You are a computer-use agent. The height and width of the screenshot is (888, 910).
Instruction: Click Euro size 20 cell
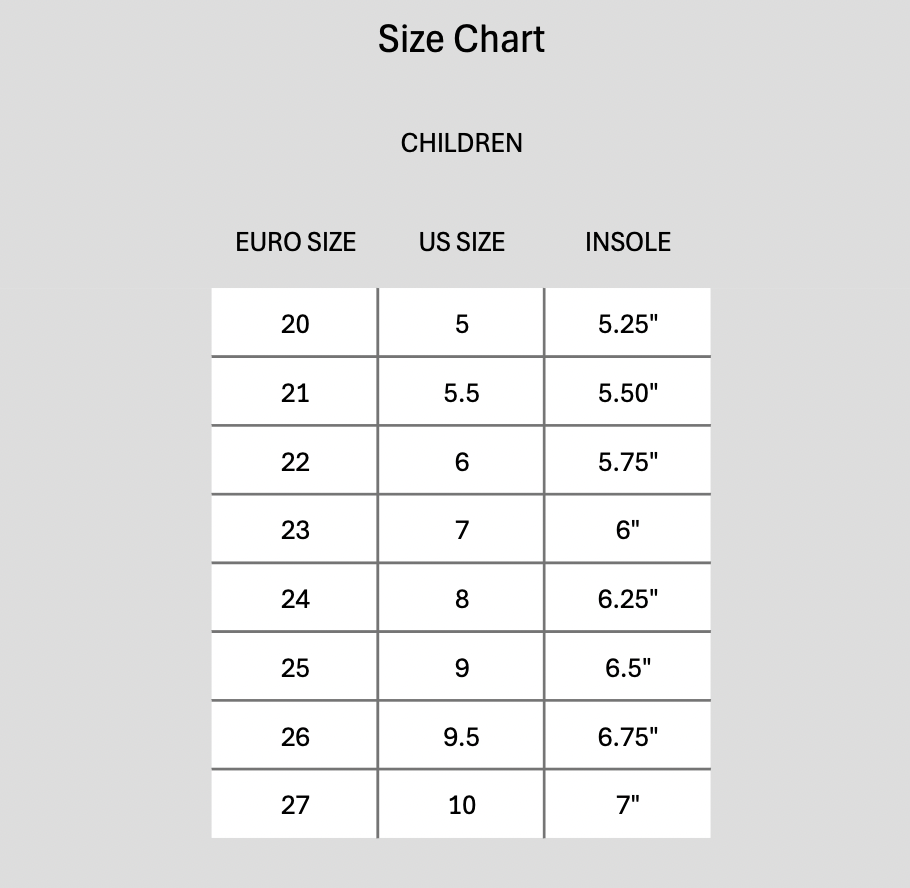click(295, 324)
